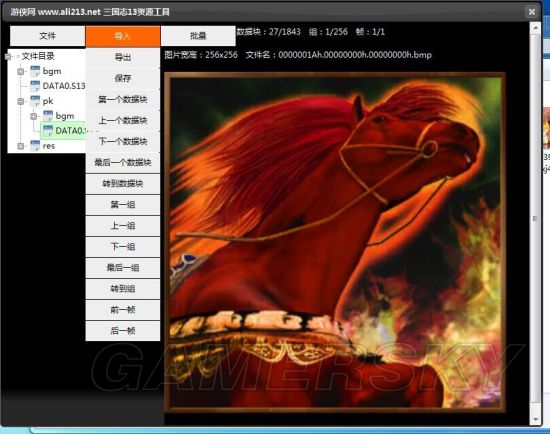Screen dimensions: 550x434
Task: Select 转到组 option
Action: pyautogui.click(x=123, y=289)
